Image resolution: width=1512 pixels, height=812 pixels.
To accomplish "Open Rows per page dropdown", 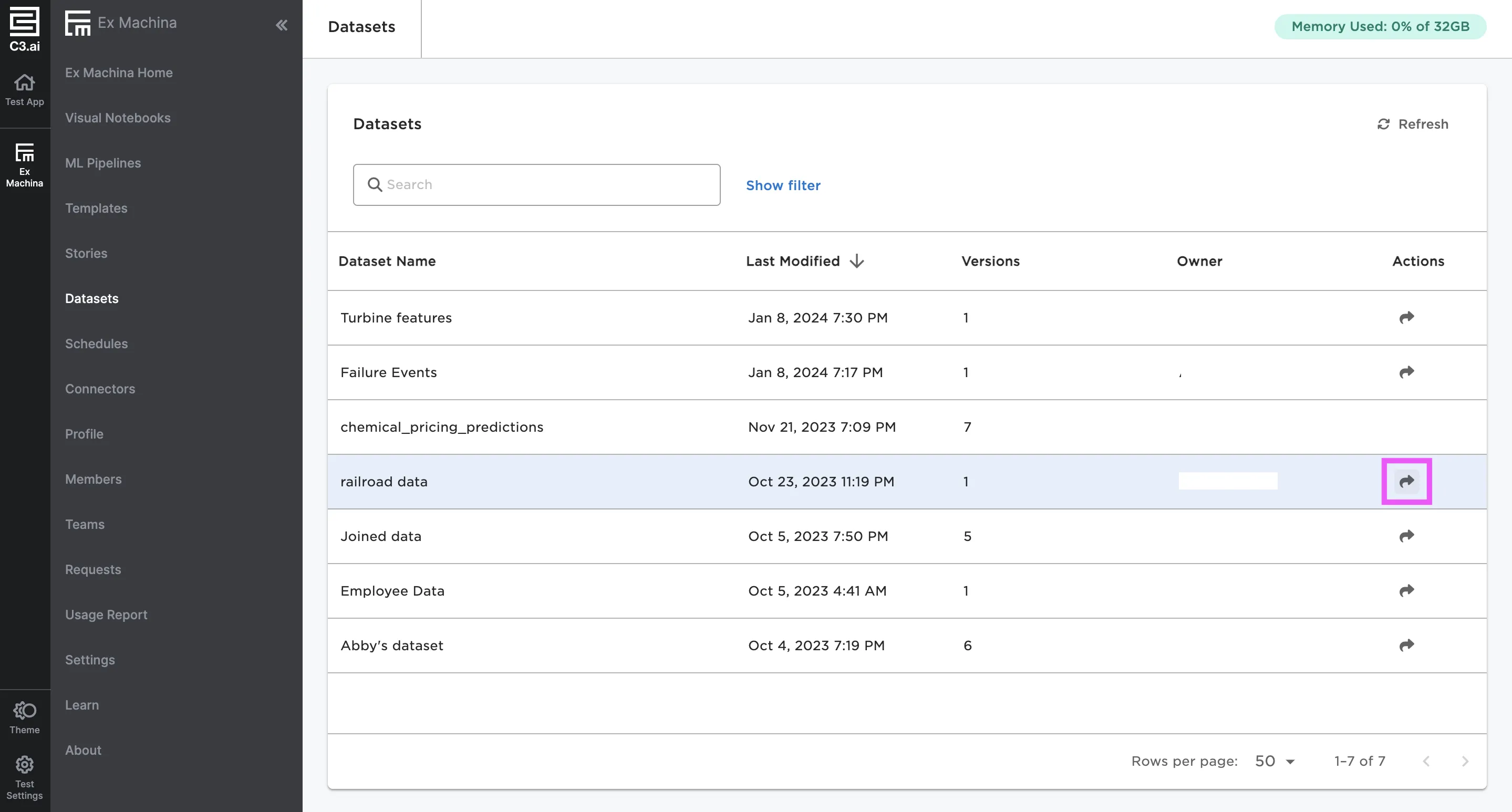I will click(1275, 761).
